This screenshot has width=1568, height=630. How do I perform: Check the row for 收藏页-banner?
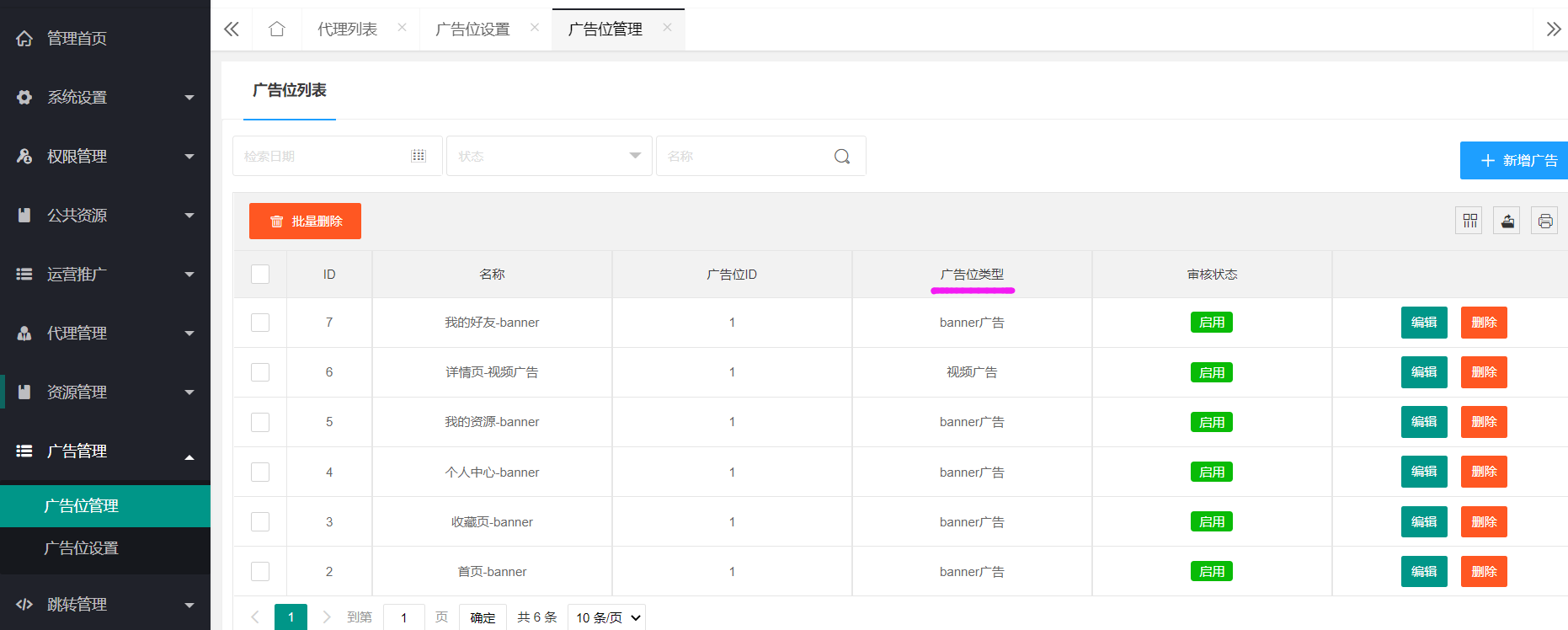tap(260, 521)
